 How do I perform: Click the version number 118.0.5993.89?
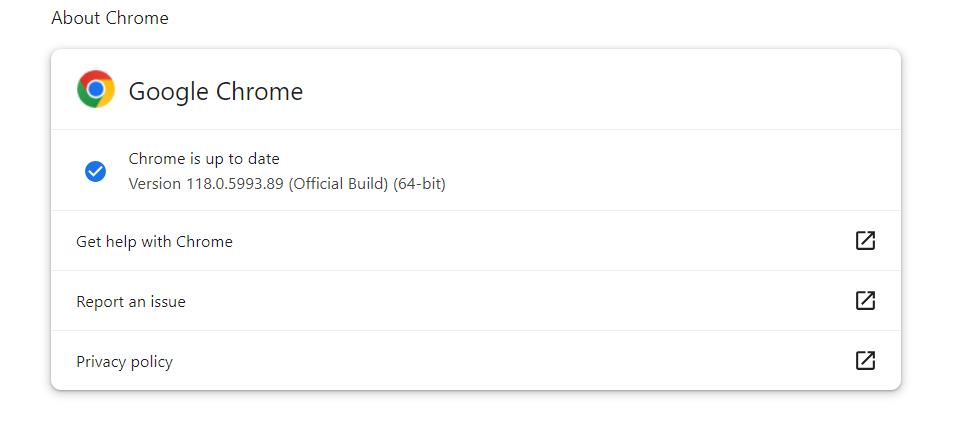click(235, 184)
